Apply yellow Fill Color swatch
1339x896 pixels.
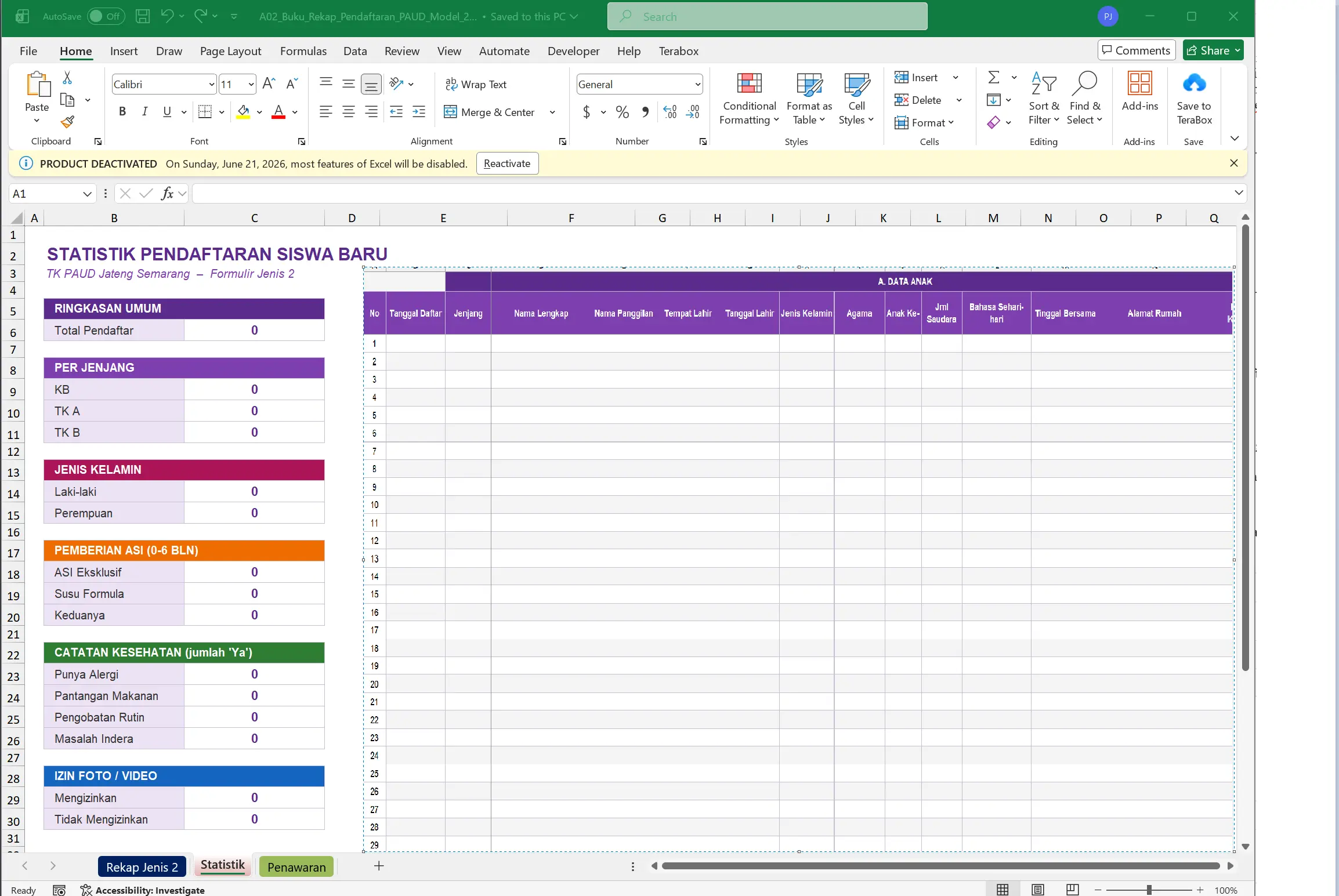click(x=244, y=112)
